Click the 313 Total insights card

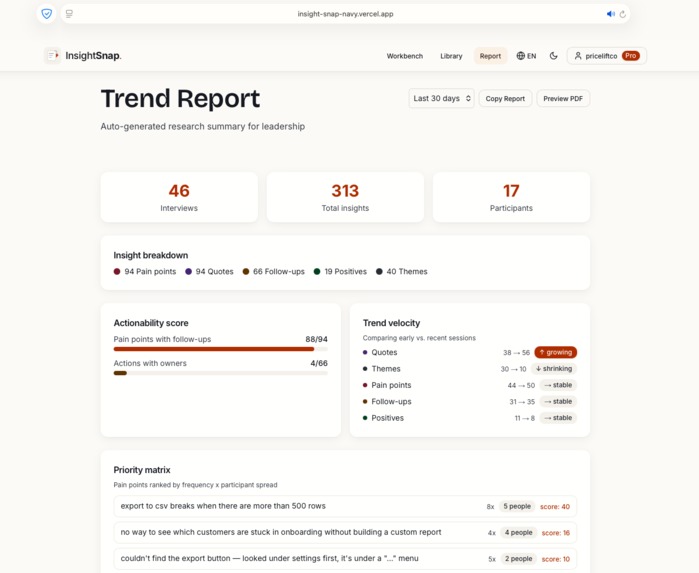pos(345,197)
